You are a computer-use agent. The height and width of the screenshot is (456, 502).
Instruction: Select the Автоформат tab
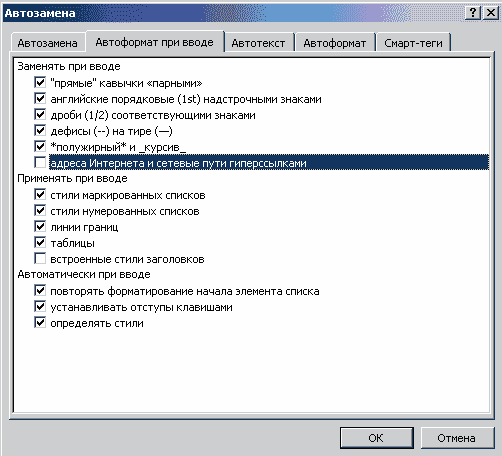335,43
